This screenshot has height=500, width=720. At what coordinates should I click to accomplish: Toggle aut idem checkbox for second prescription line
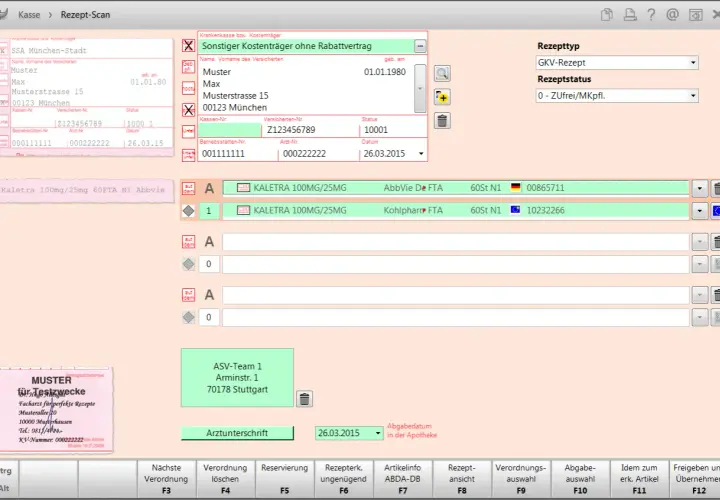(x=188, y=242)
